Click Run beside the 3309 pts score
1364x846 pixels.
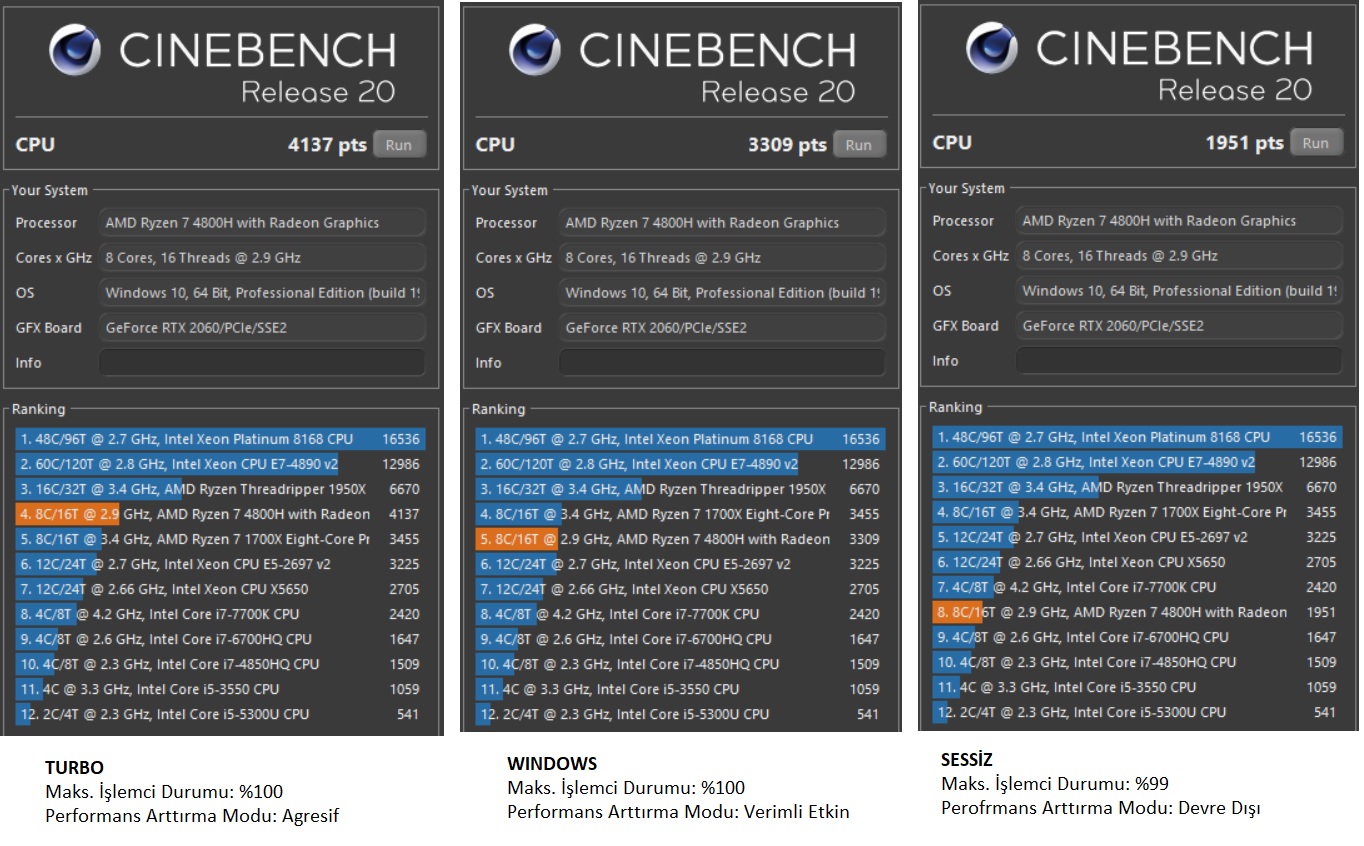(x=859, y=145)
